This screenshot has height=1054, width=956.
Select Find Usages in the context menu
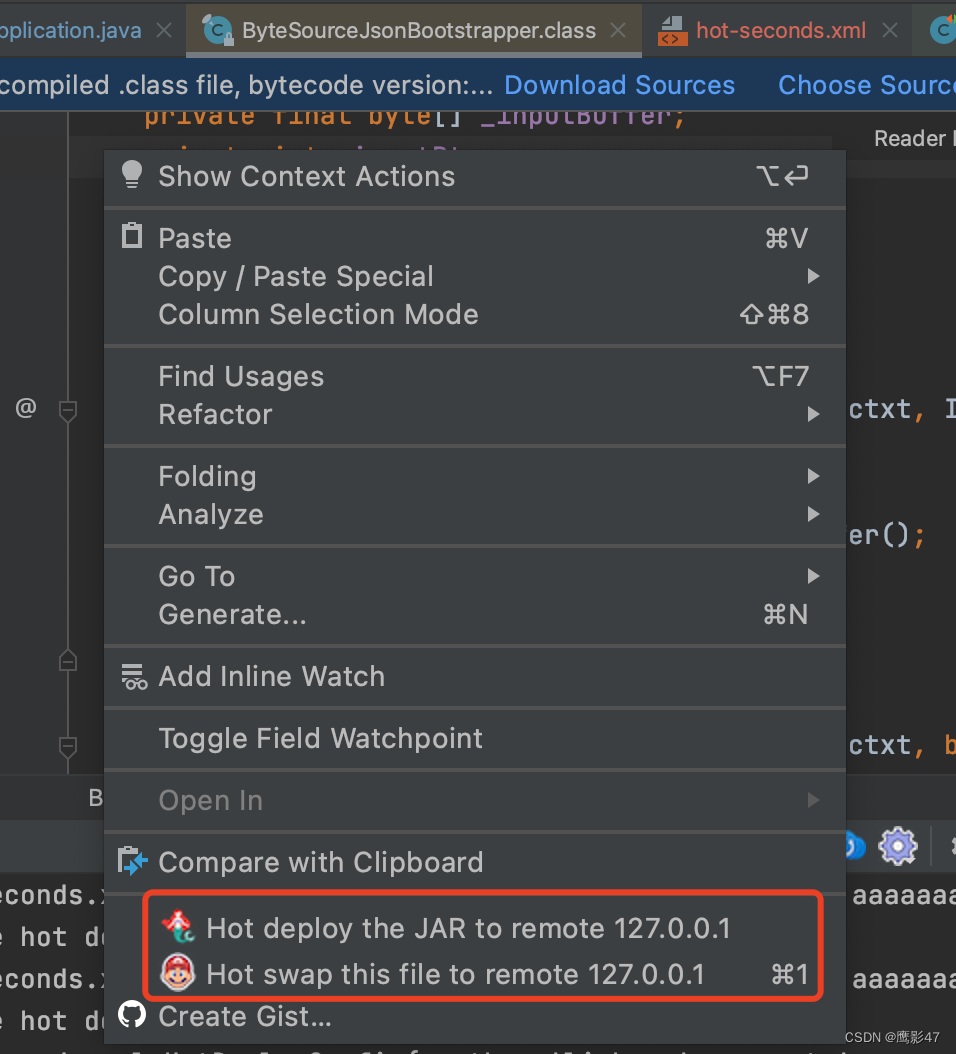(x=241, y=376)
